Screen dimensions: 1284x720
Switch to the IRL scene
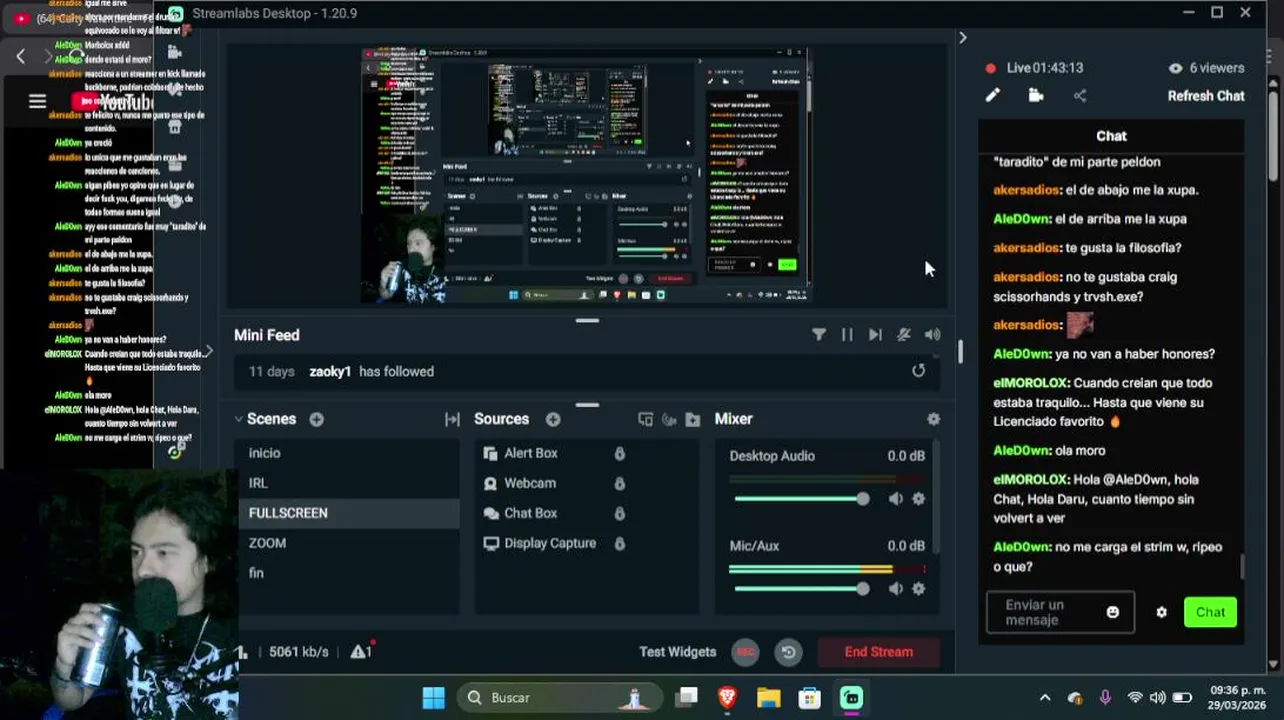348,483
